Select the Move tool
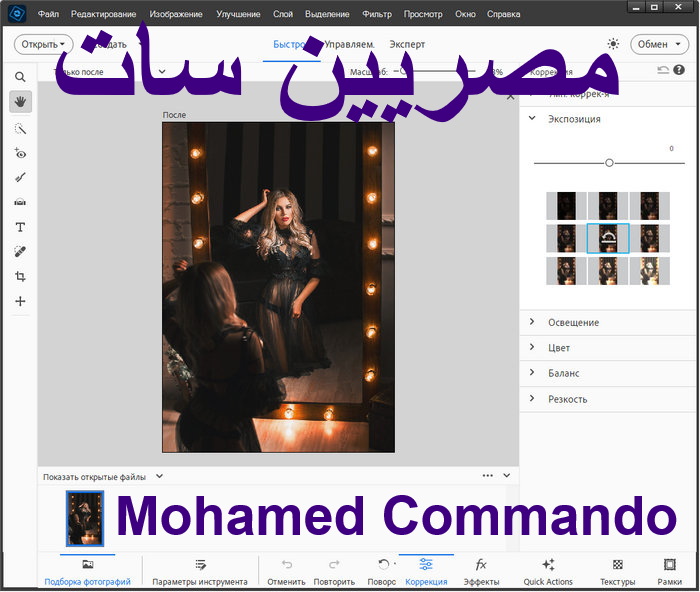The height and width of the screenshot is (592, 700). tap(20, 301)
